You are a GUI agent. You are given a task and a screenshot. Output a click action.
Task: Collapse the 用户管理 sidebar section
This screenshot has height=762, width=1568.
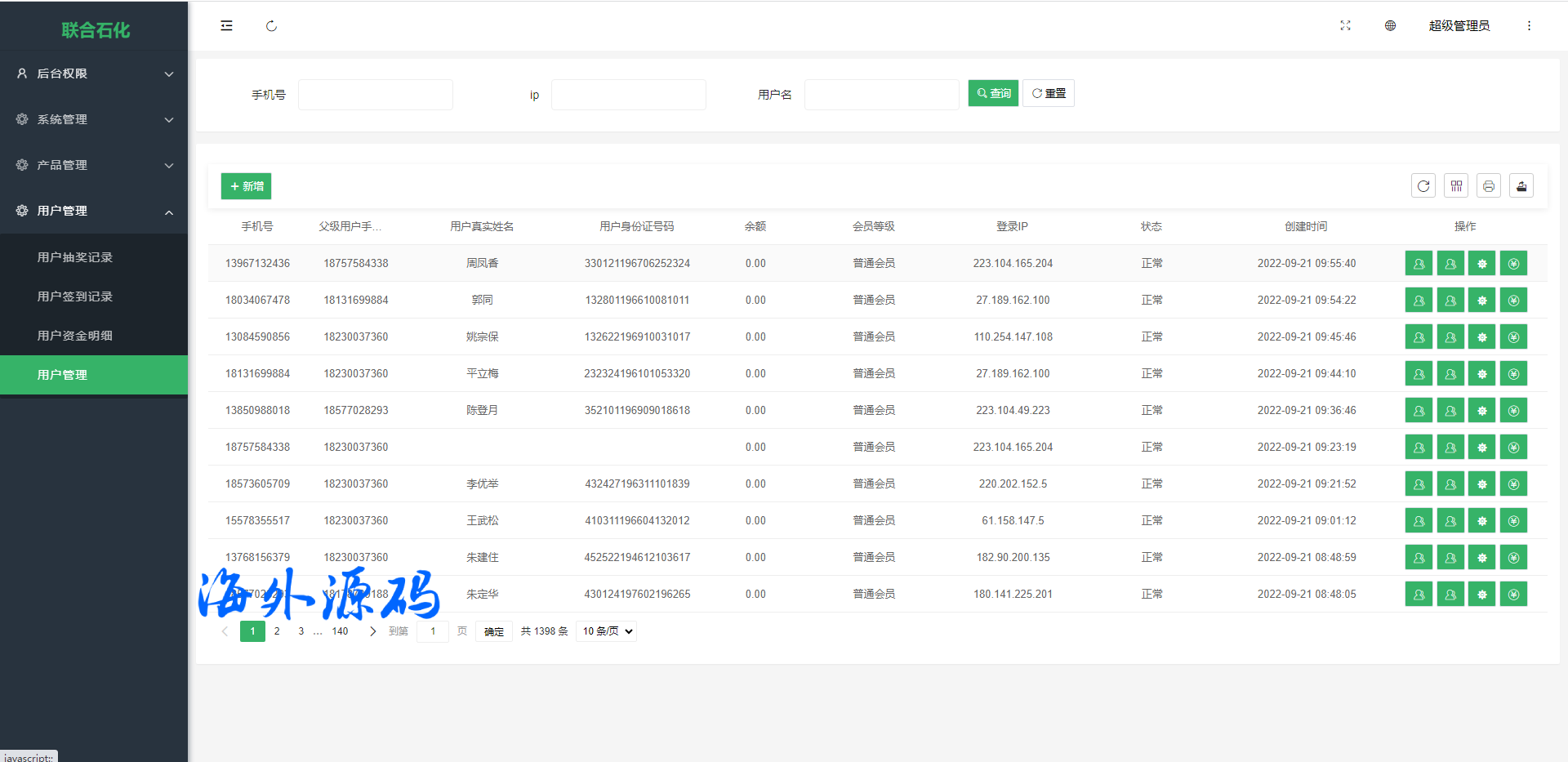(94, 211)
